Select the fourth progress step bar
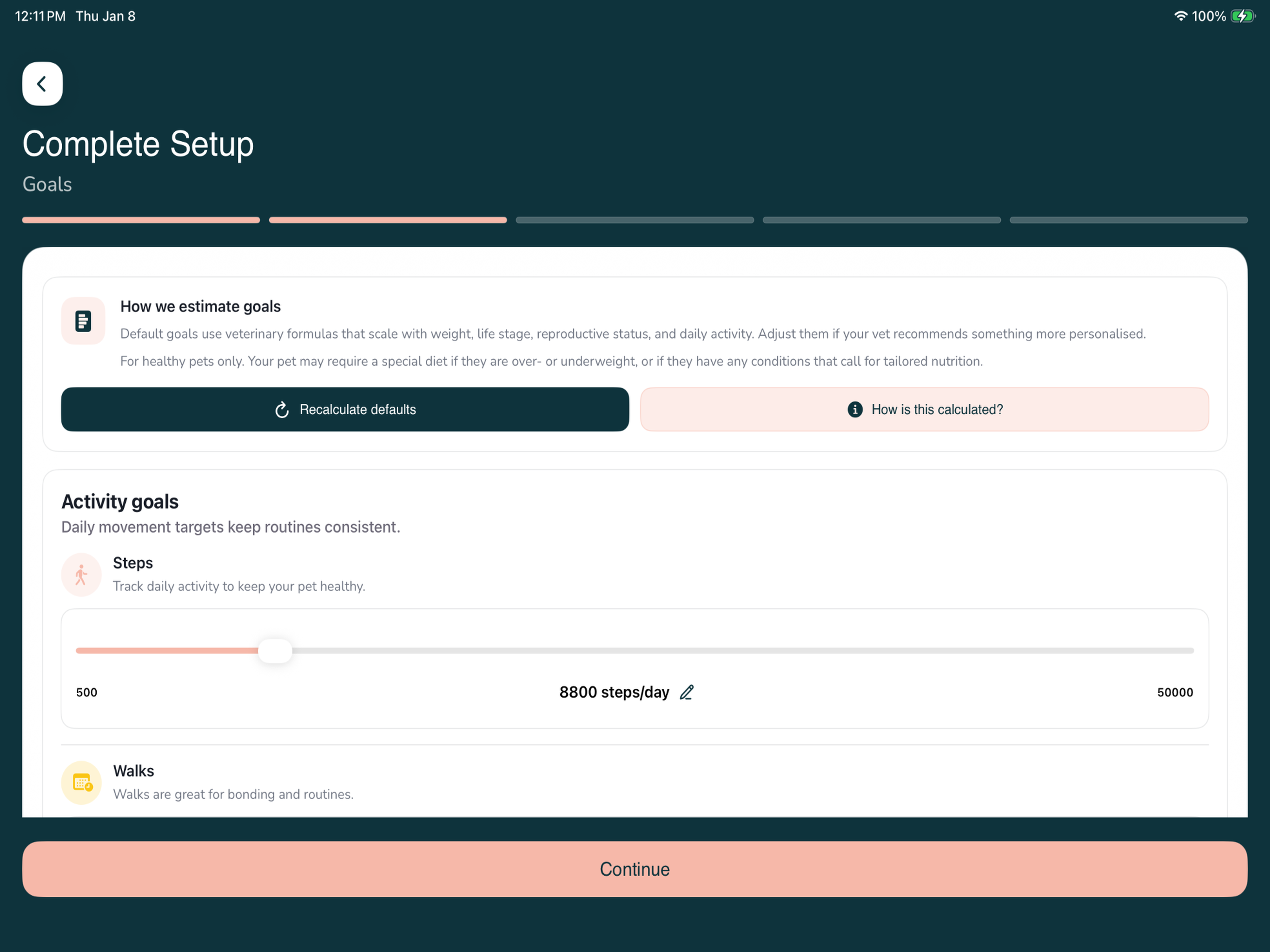 (x=881, y=220)
